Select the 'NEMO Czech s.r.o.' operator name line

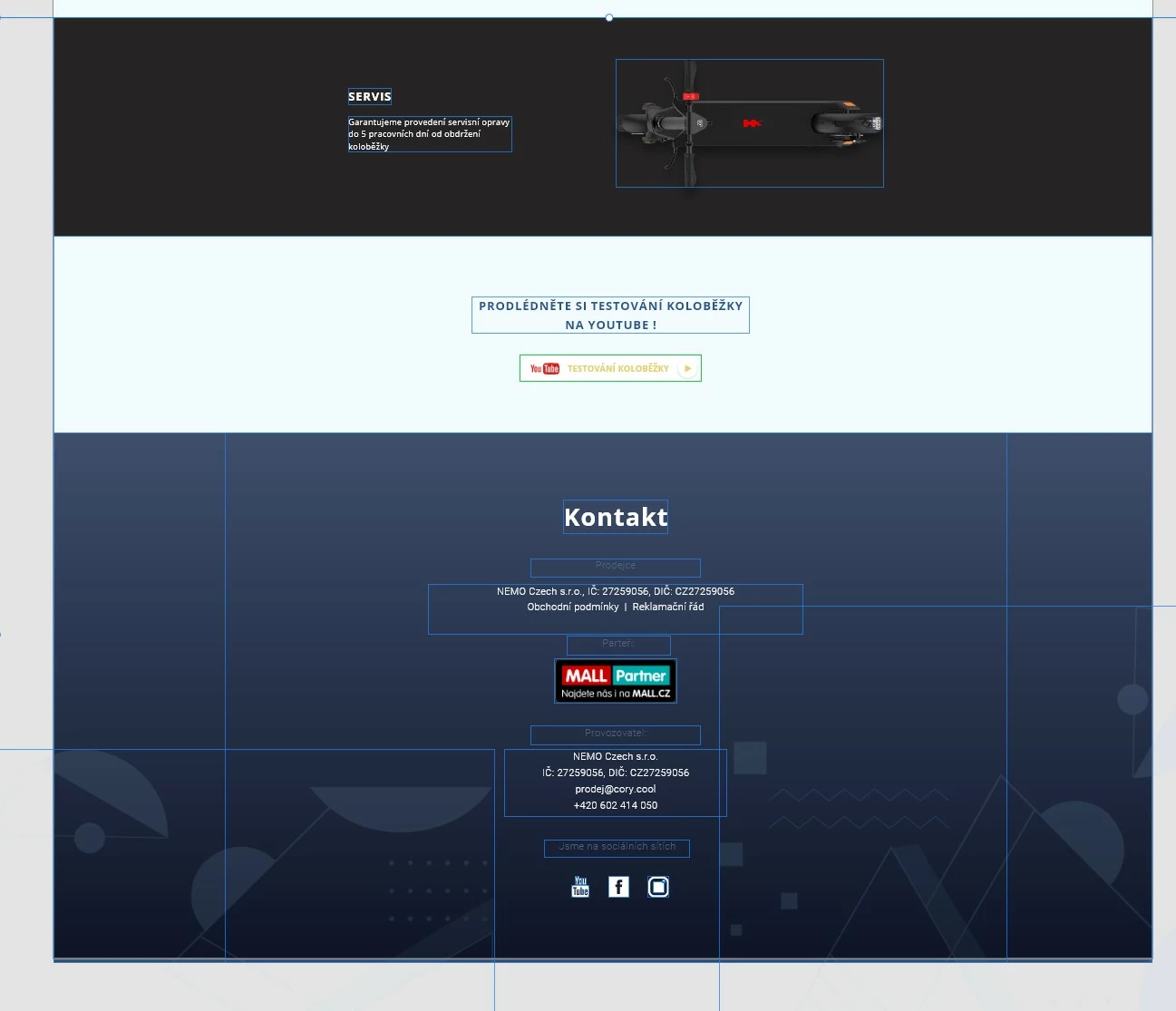(x=616, y=757)
